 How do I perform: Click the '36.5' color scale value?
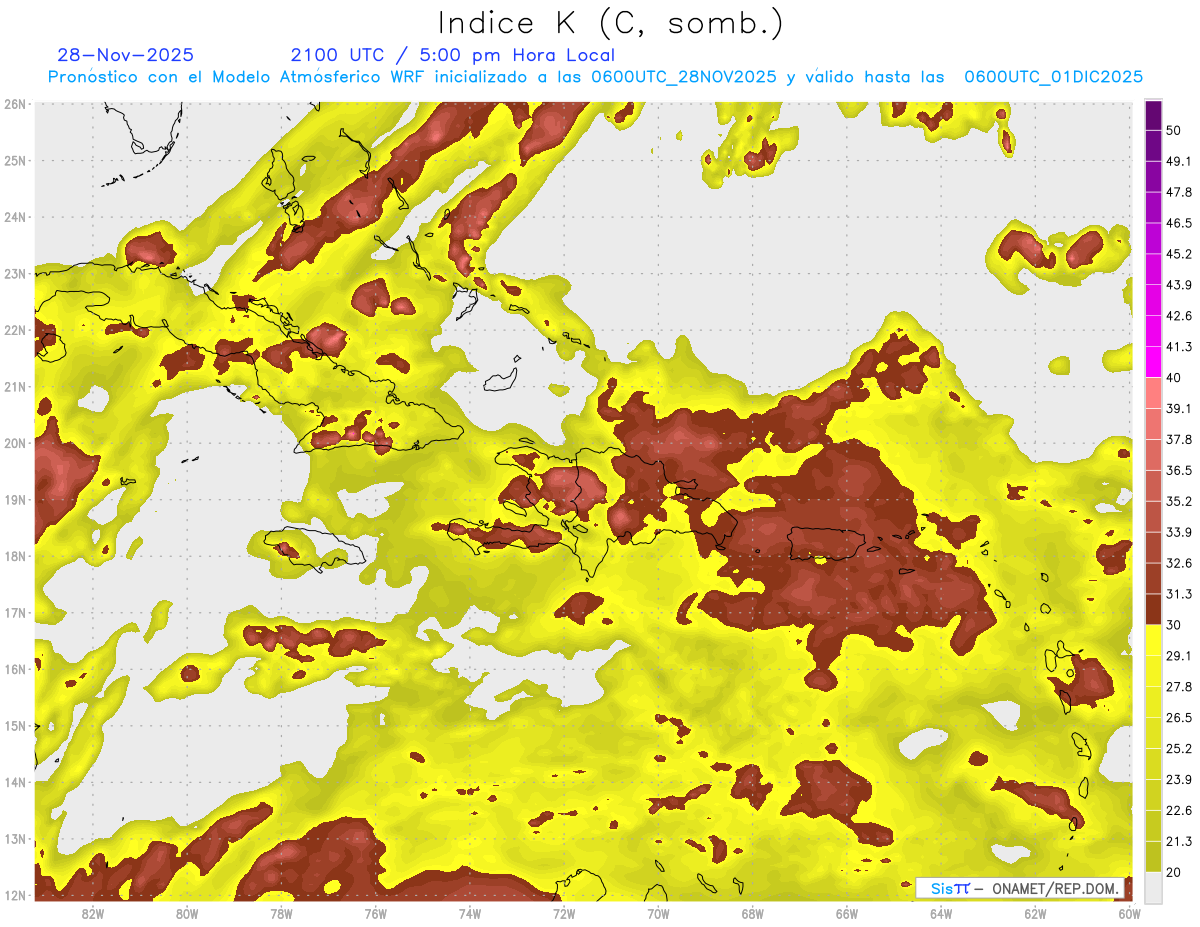click(1178, 470)
